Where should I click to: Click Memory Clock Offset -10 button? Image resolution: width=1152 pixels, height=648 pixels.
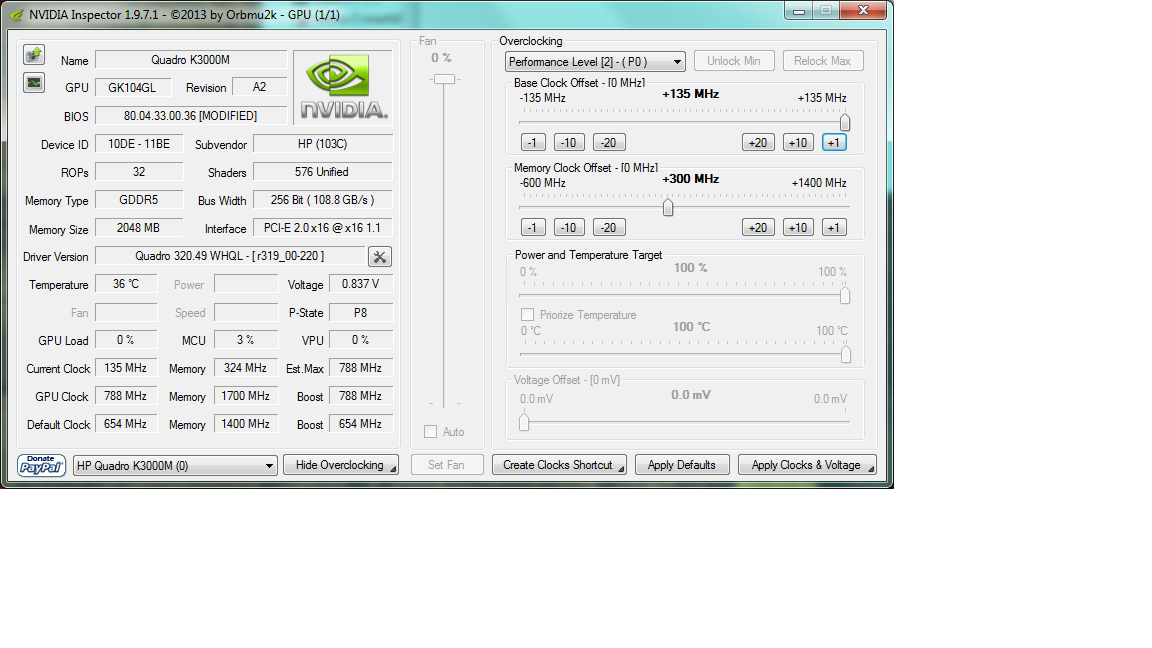(569, 228)
